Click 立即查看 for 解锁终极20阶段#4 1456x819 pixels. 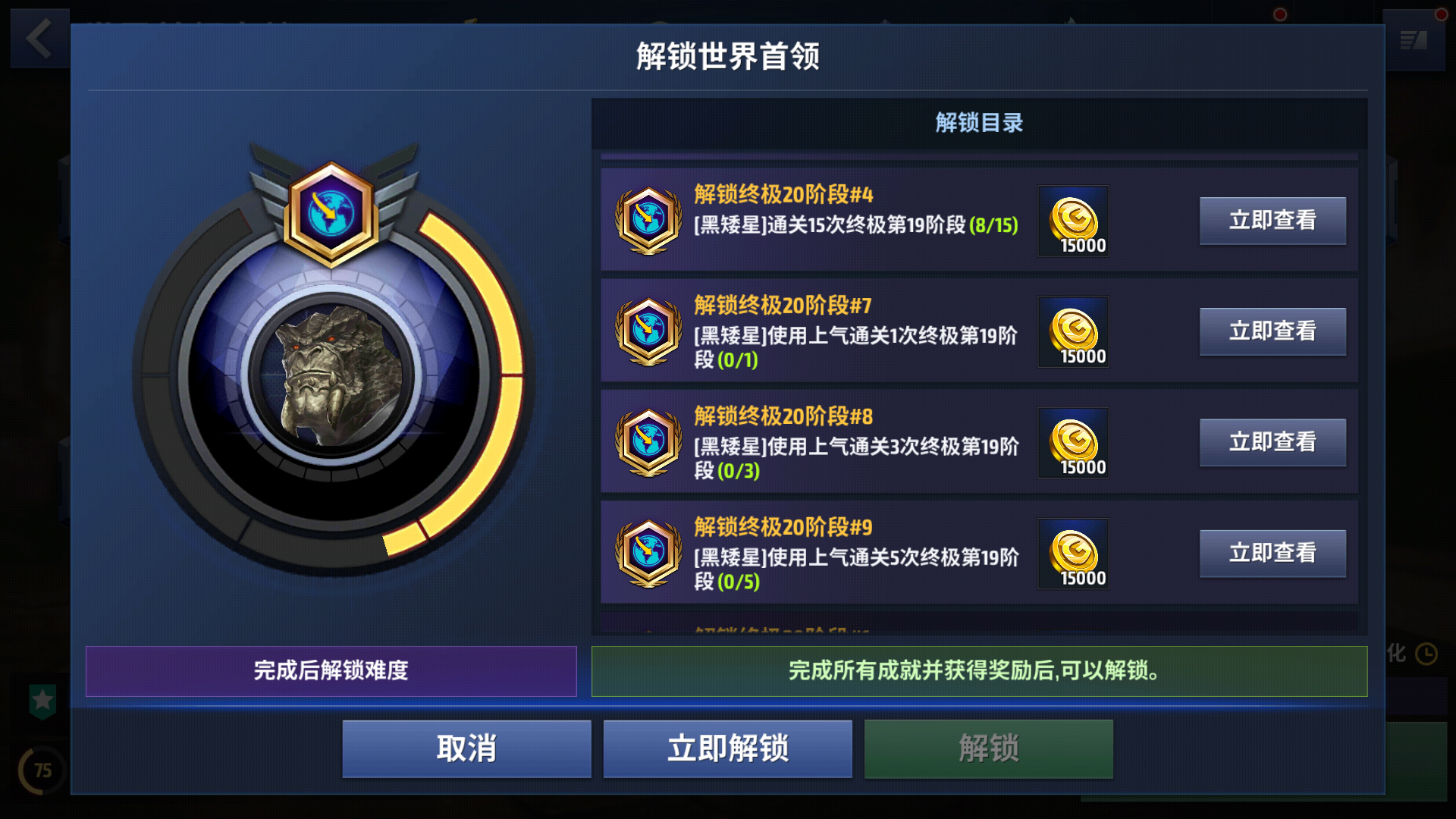click(1272, 221)
